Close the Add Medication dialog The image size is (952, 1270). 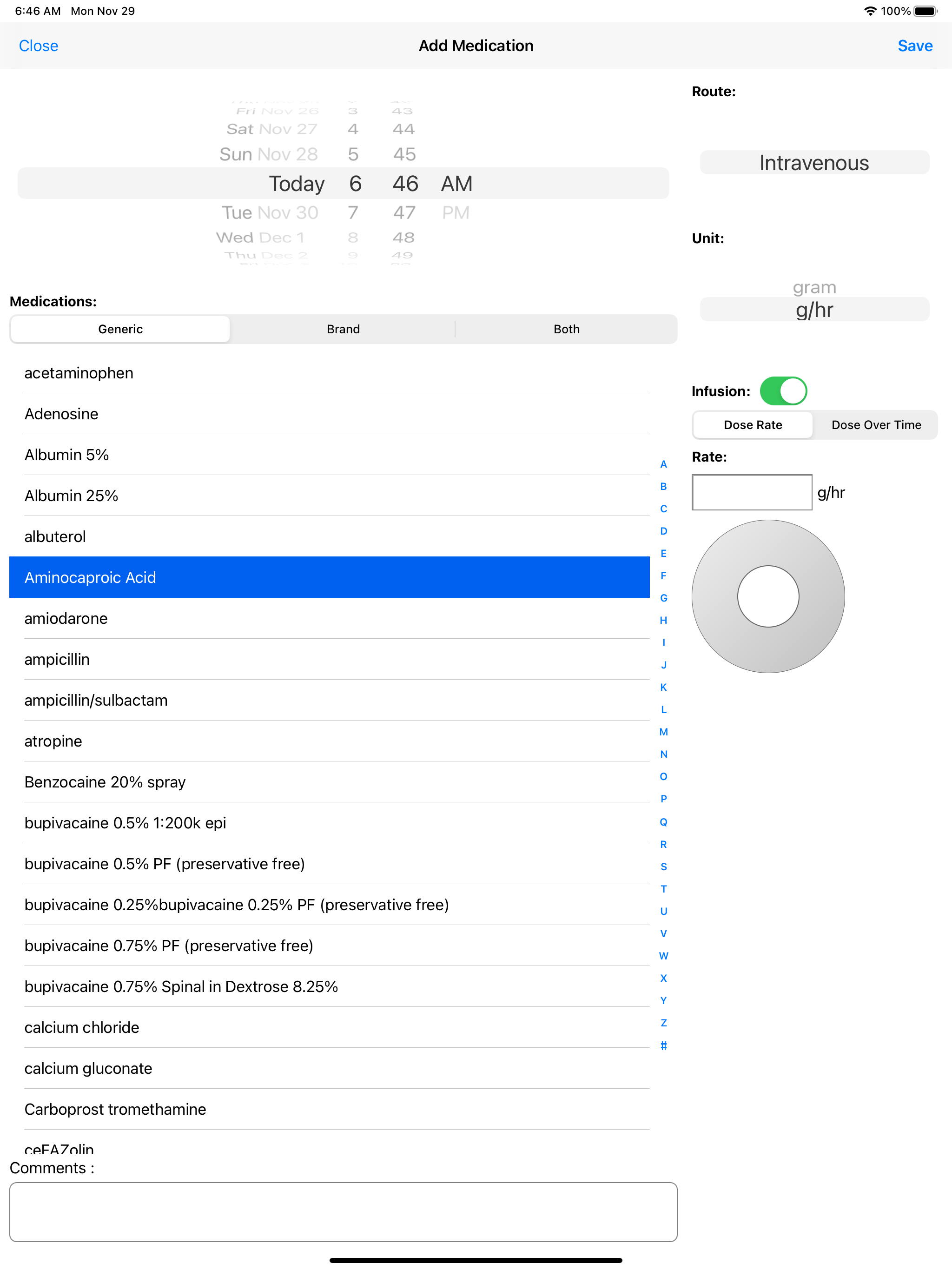tap(39, 46)
